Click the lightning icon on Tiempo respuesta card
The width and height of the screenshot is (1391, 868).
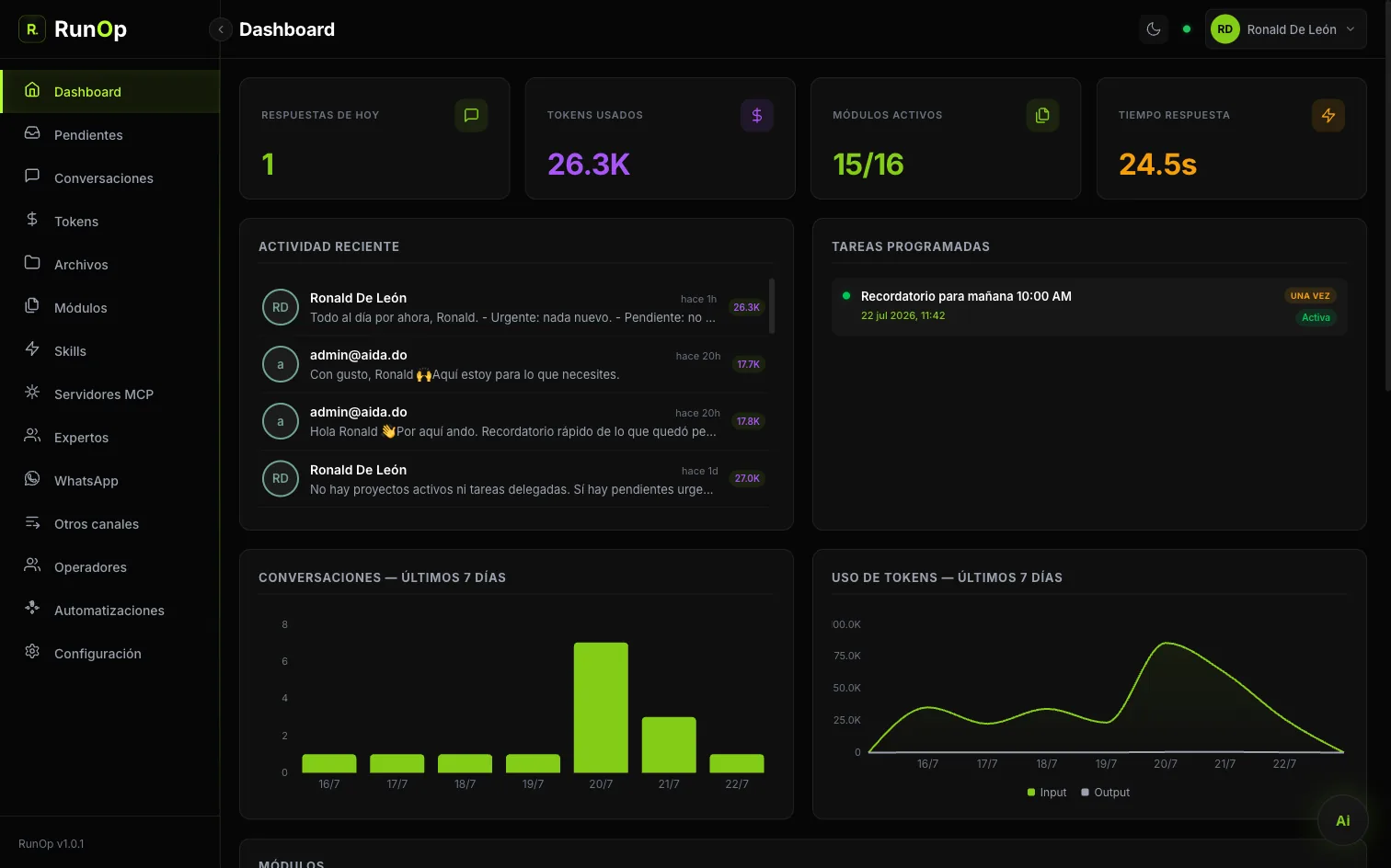click(x=1328, y=116)
